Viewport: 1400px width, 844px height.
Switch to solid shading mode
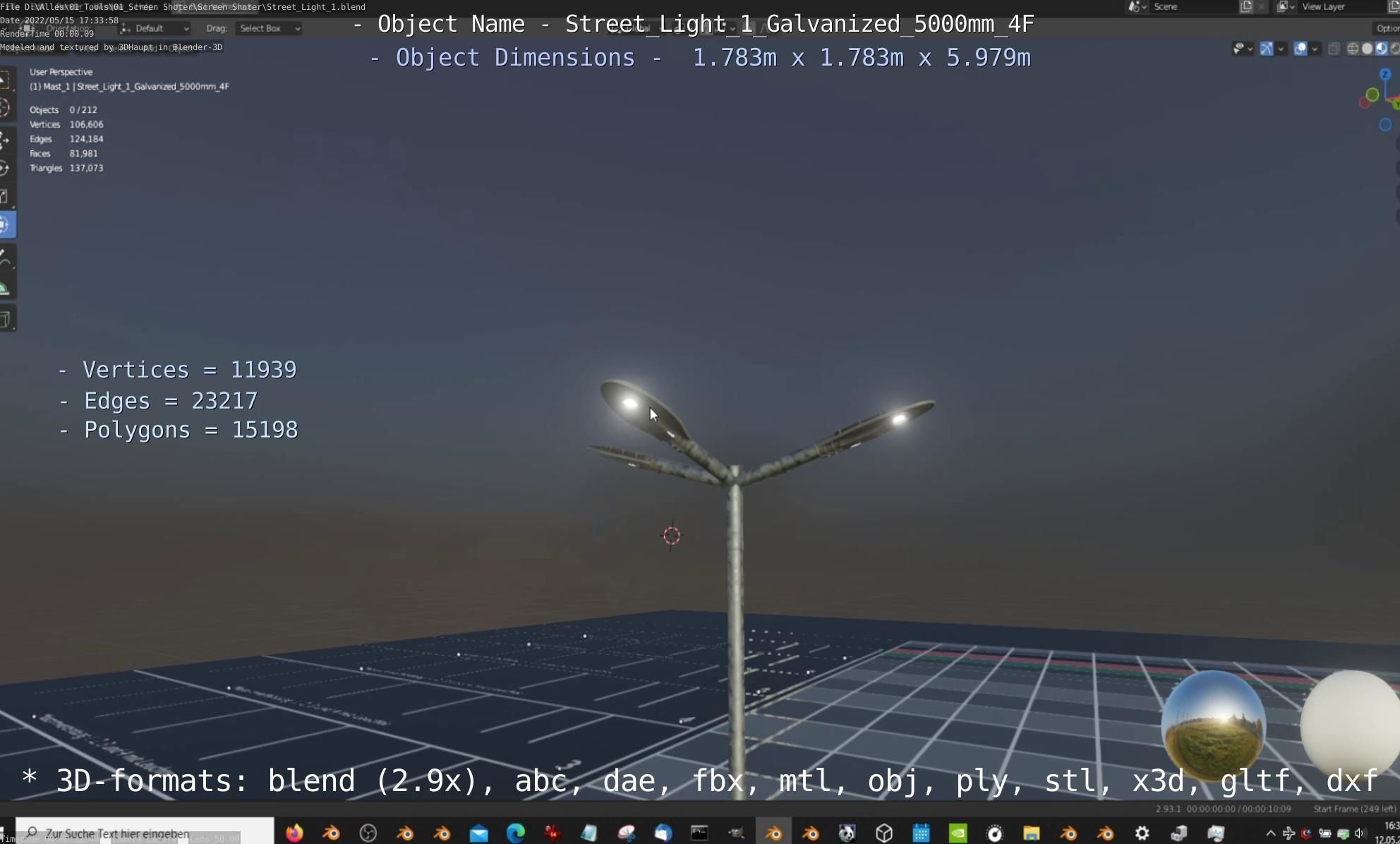1367,49
